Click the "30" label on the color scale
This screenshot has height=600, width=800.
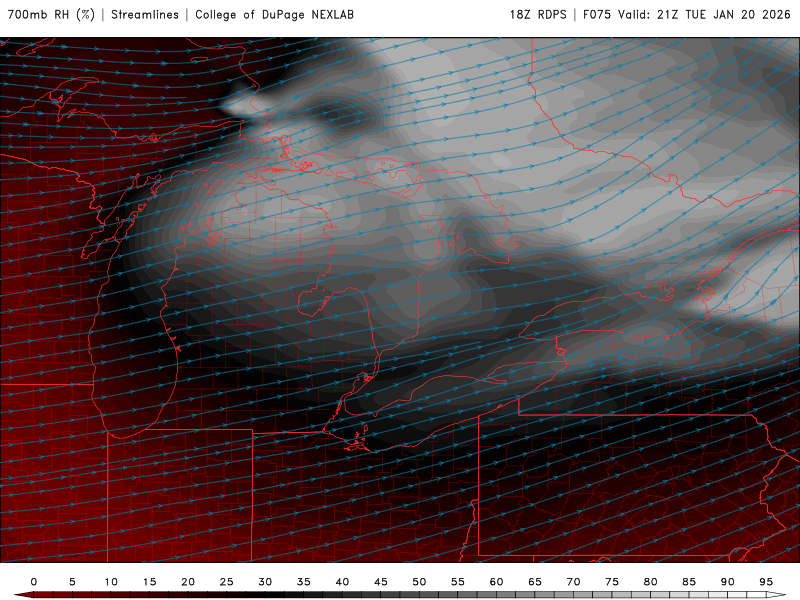(x=265, y=582)
